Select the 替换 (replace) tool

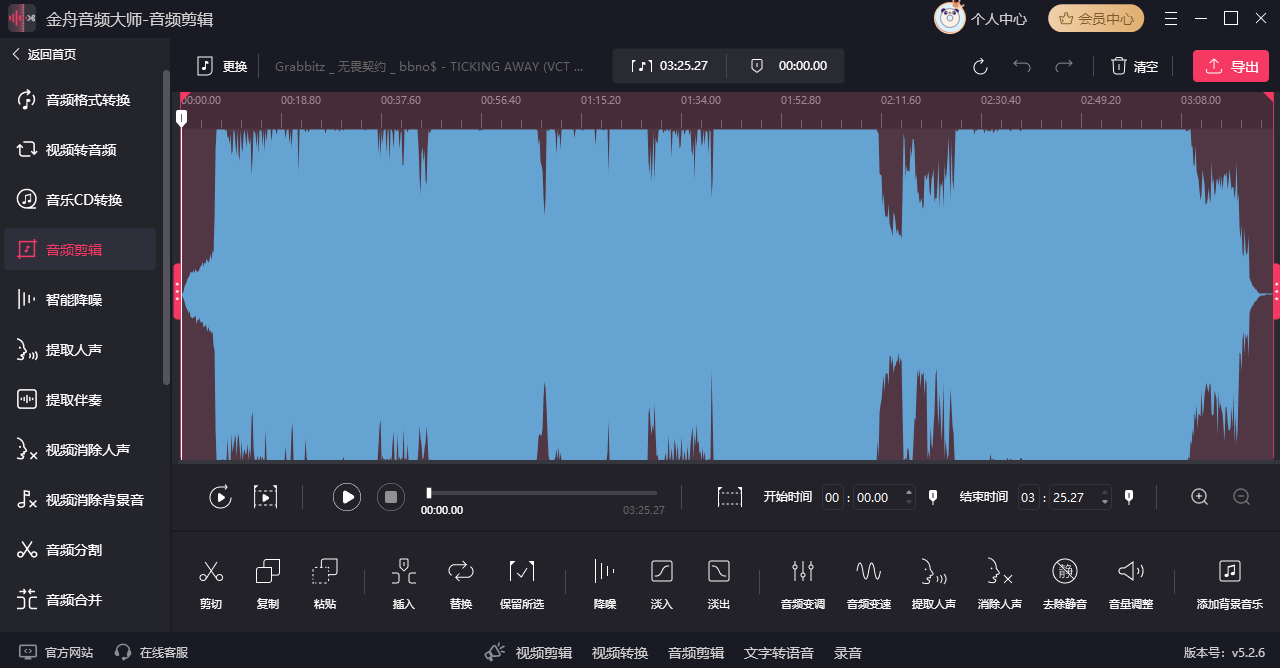(460, 584)
